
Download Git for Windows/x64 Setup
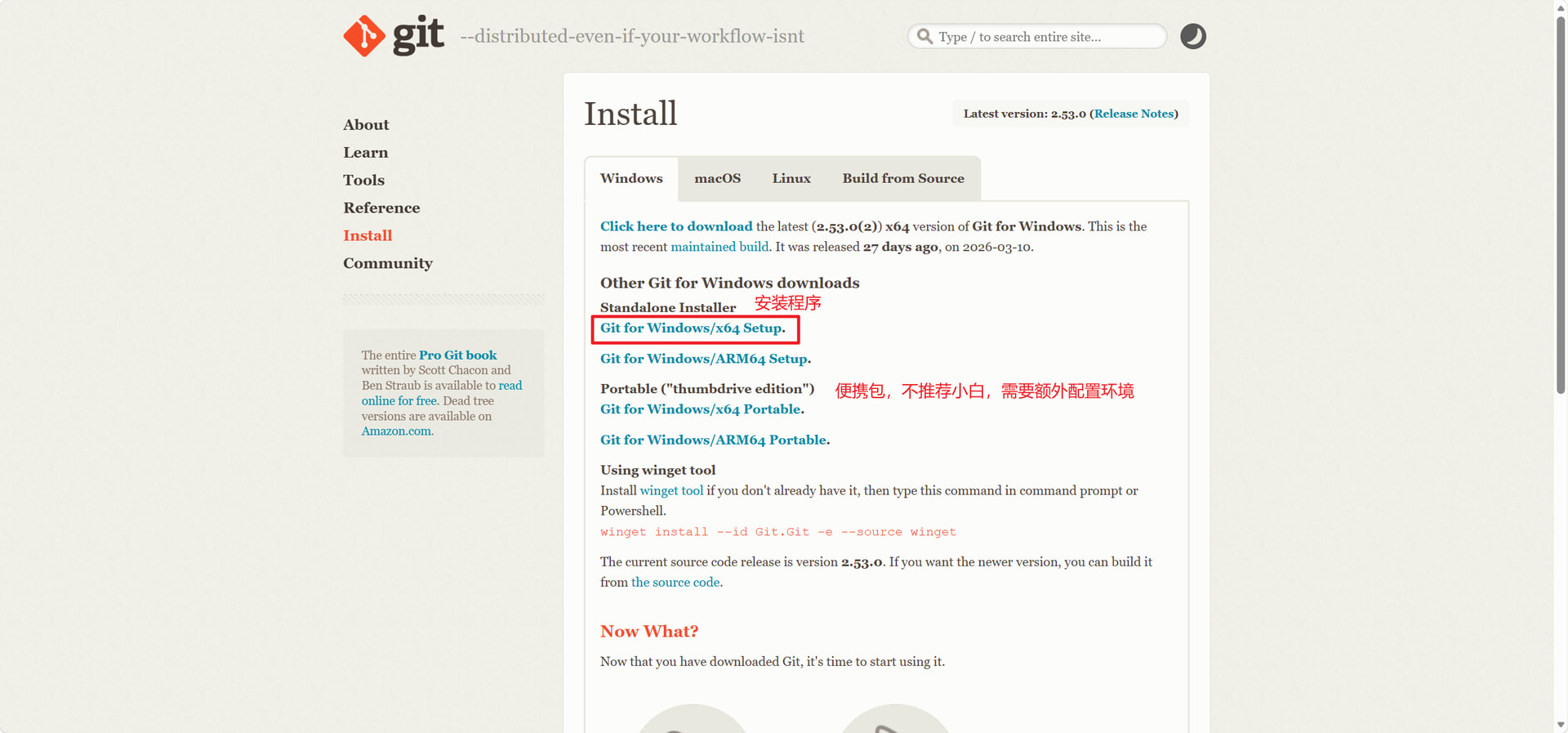(691, 328)
